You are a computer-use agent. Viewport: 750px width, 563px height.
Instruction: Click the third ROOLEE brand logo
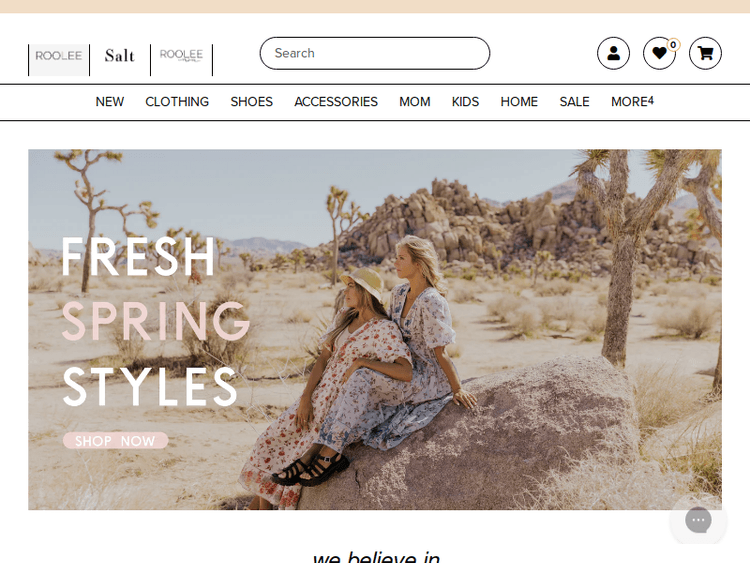tap(181, 57)
